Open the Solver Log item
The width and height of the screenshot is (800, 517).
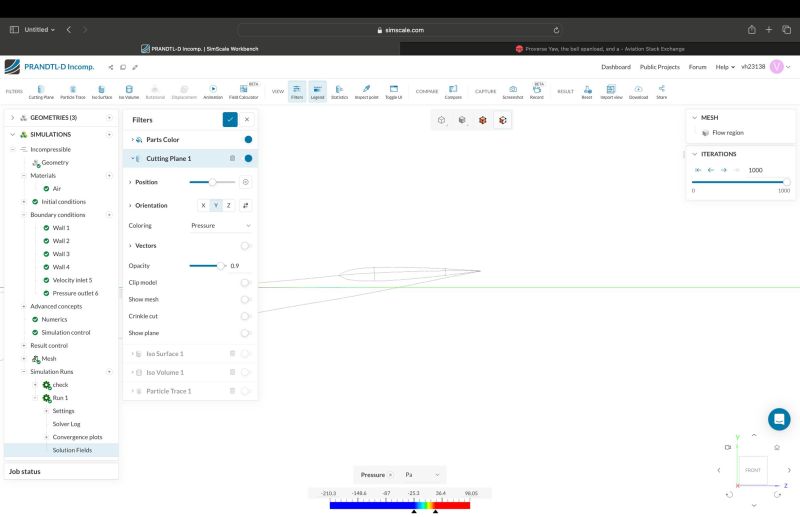click(66, 424)
